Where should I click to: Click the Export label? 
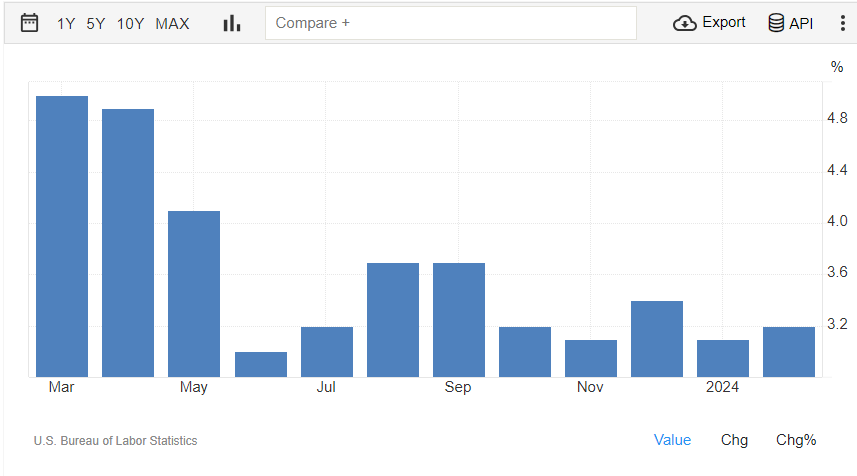[724, 22]
